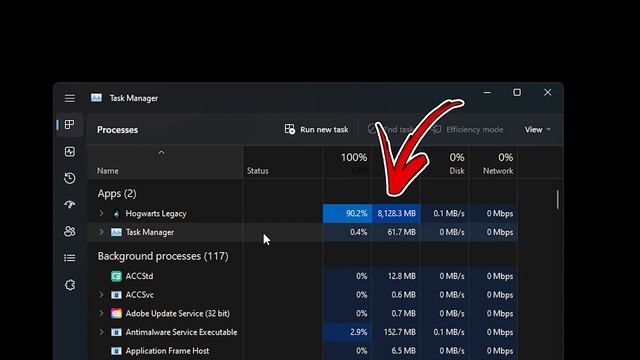The width and height of the screenshot is (640, 360).
Task: Expand the Adobe Update Service group
Action: pos(101,313)
